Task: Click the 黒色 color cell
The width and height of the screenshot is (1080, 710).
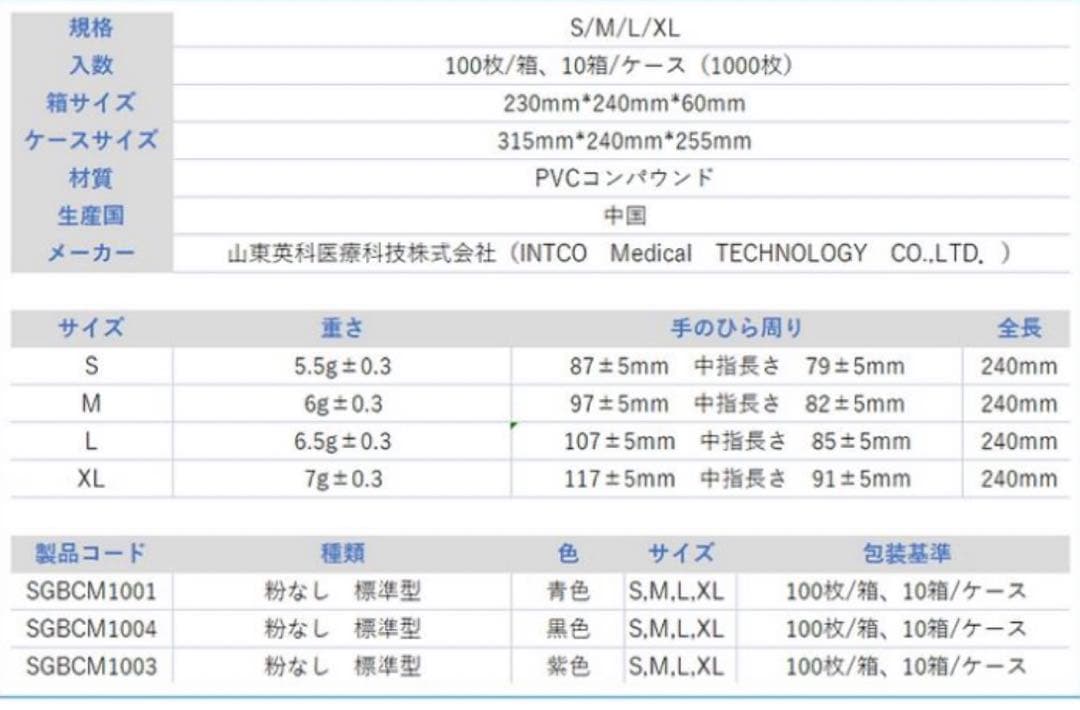Action: tap(568, 628)
